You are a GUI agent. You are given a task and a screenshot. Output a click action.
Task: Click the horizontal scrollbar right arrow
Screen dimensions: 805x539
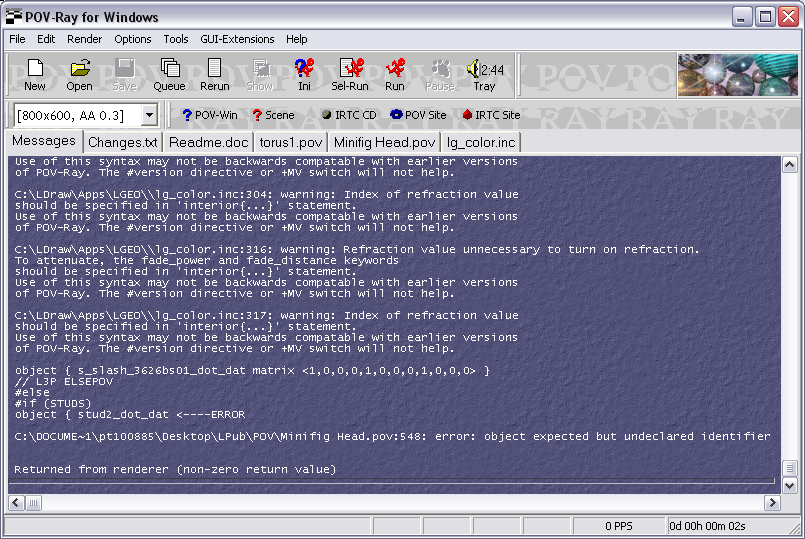[x=772, y=503]
